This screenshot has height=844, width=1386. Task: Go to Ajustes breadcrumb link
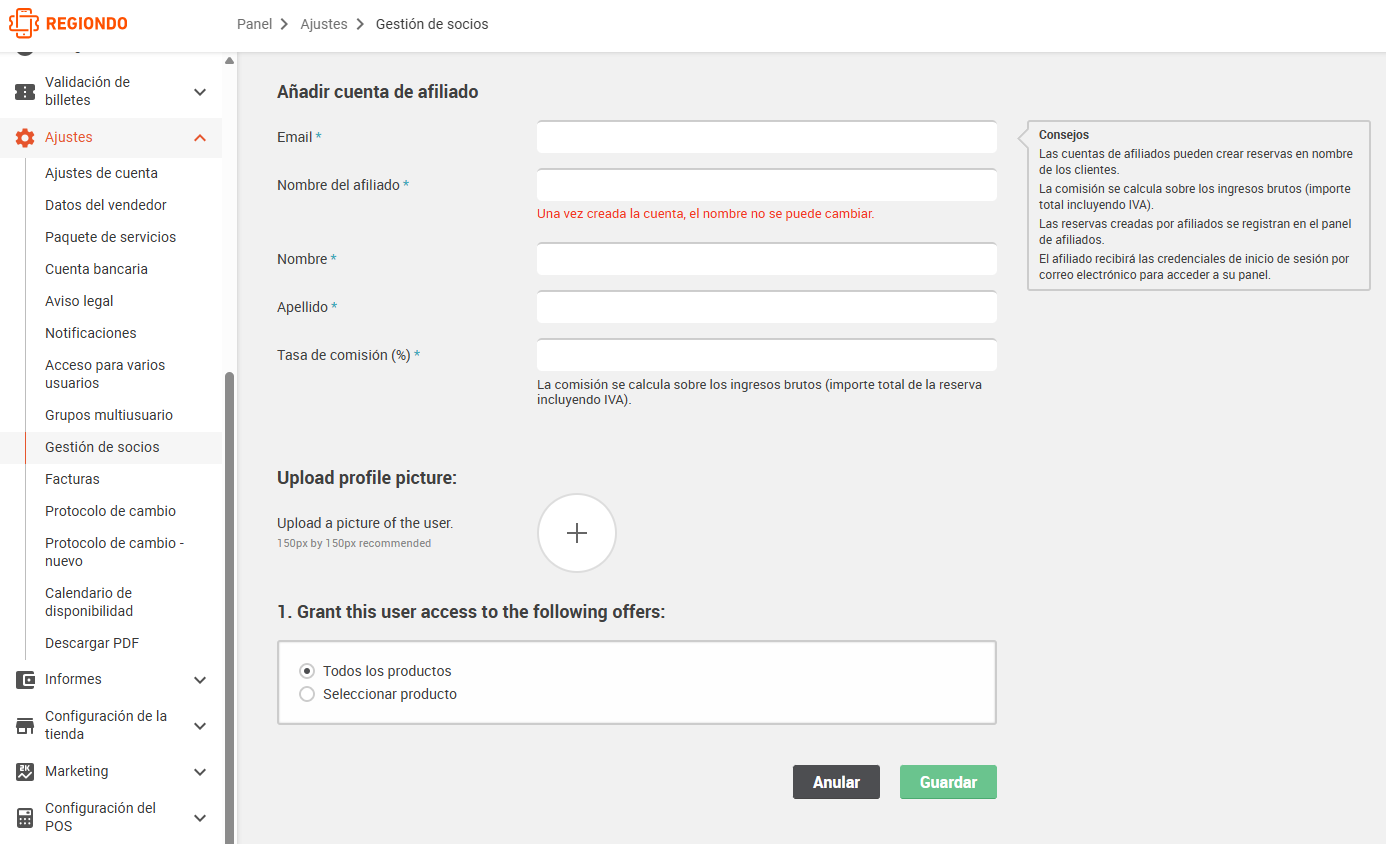pos(324,24)
